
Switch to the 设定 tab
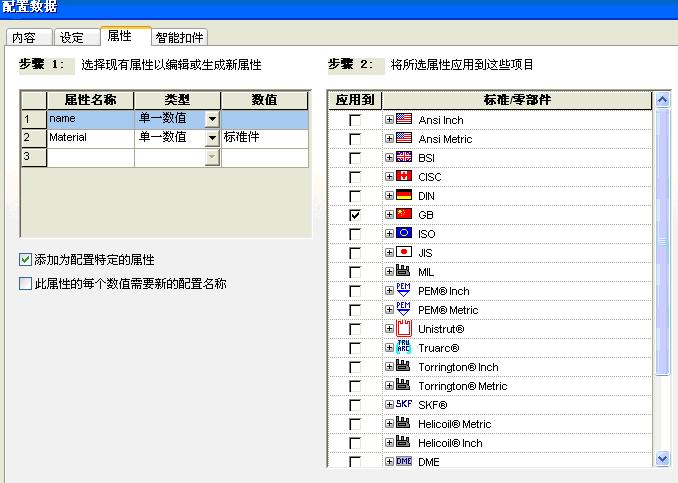76,38
